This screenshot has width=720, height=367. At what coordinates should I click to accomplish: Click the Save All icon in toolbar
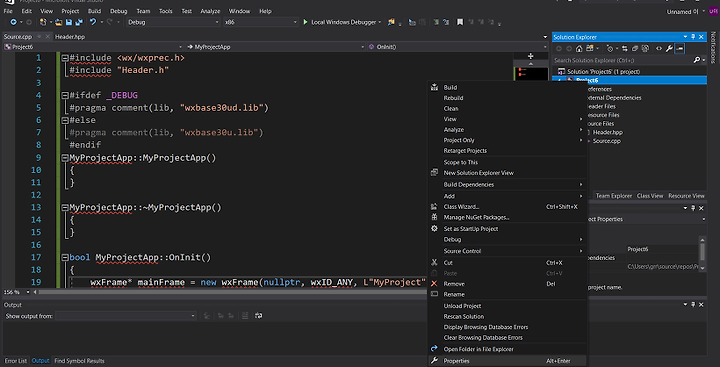79,22
